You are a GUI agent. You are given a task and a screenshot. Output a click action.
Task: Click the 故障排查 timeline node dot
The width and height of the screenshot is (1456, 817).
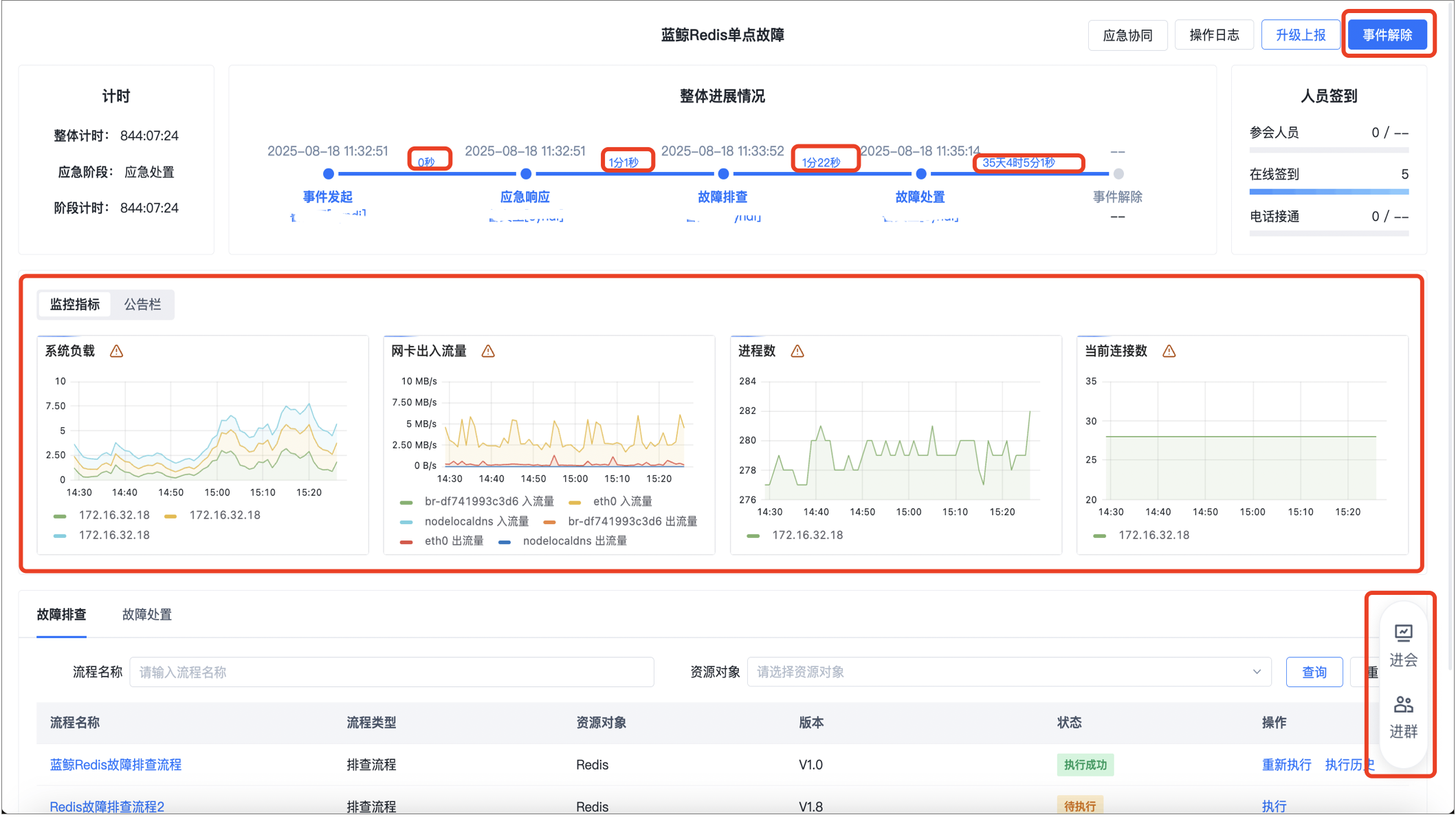[x=723, y=174]
